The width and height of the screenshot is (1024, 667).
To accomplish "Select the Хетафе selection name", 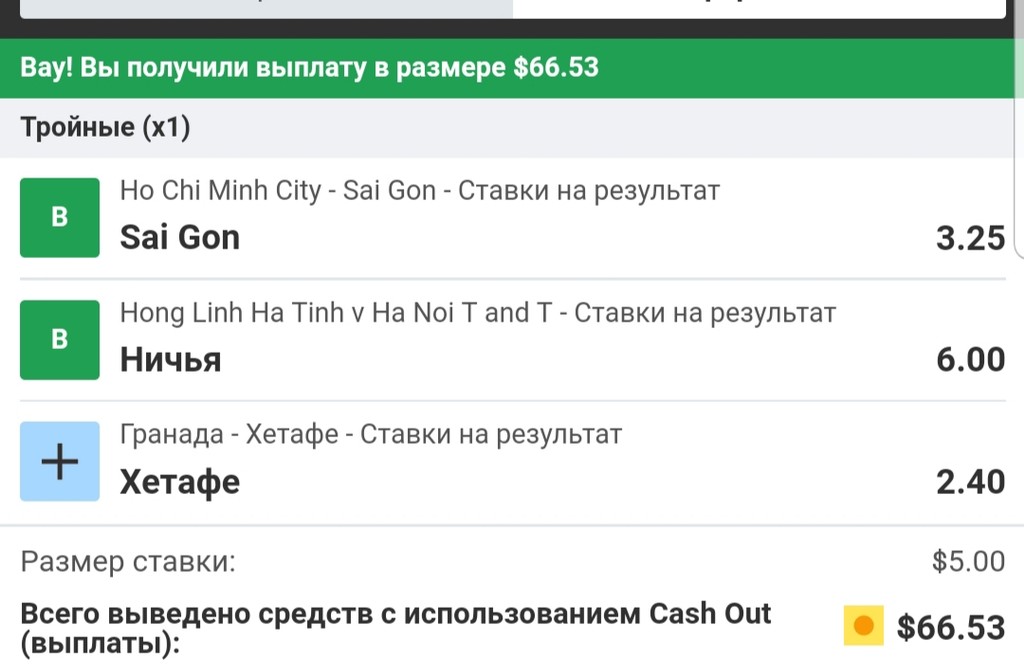I will pyautogui.click(x=180, y=483).
